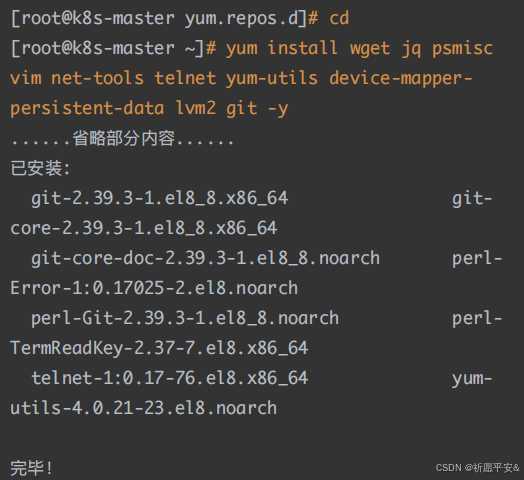Select the 'device-mapper-' text on second command line

(401, 79)
